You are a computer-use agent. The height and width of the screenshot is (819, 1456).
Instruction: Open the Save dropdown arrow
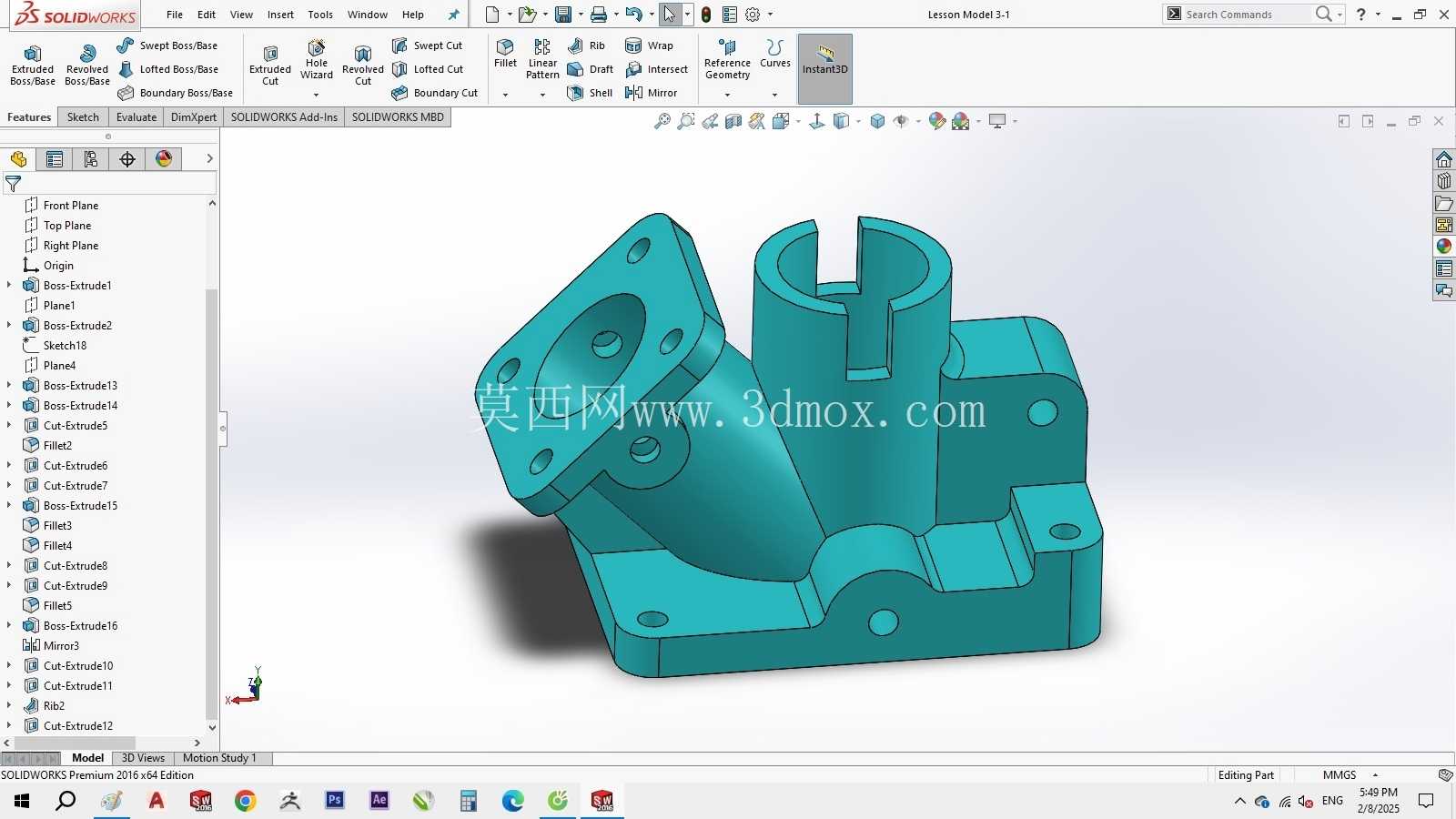581,15
